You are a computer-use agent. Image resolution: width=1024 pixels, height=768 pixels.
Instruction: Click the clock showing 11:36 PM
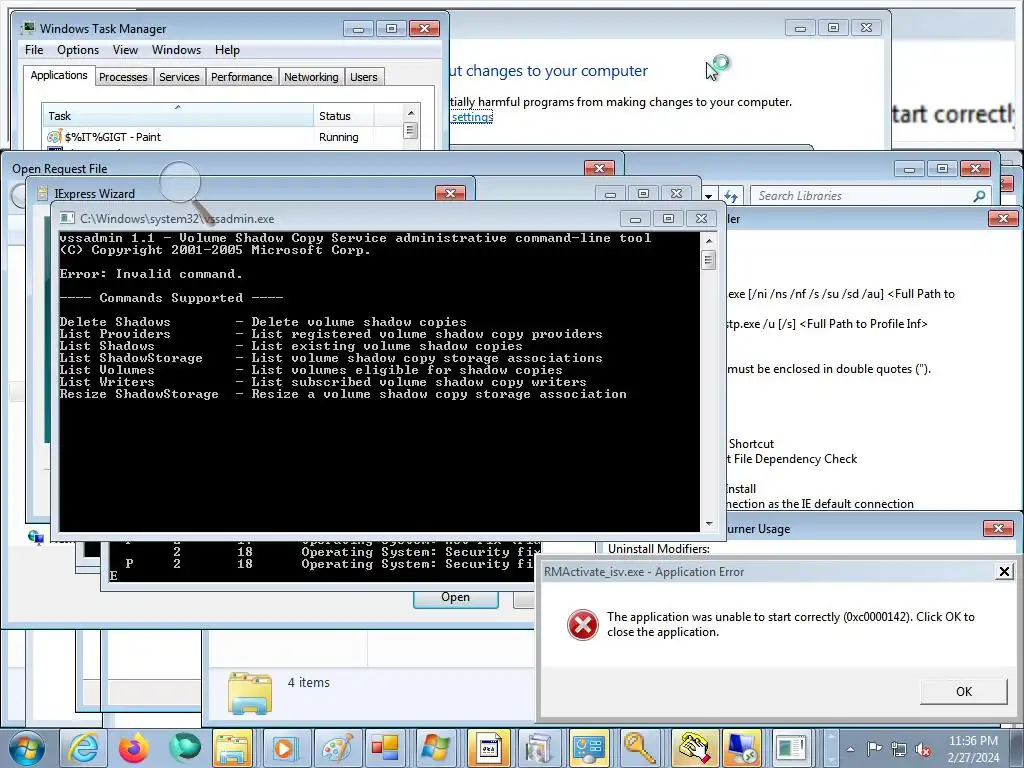(973, 741)
